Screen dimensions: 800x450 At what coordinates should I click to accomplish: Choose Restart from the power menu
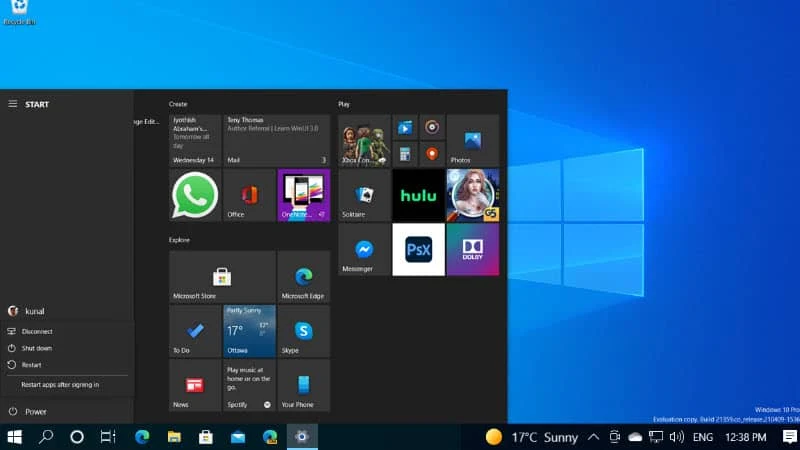coord(66,365)
